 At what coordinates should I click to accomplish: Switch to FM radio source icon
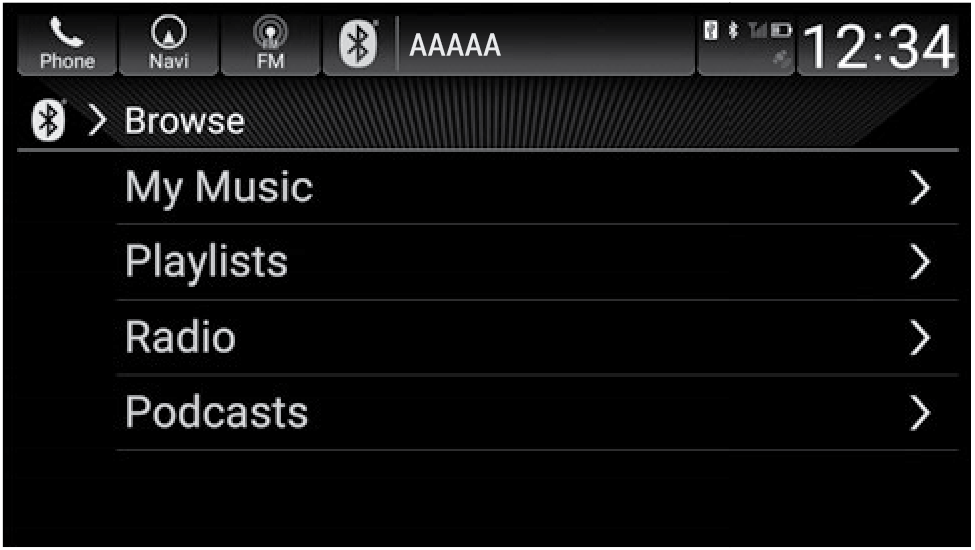click(x=270, y=46)
